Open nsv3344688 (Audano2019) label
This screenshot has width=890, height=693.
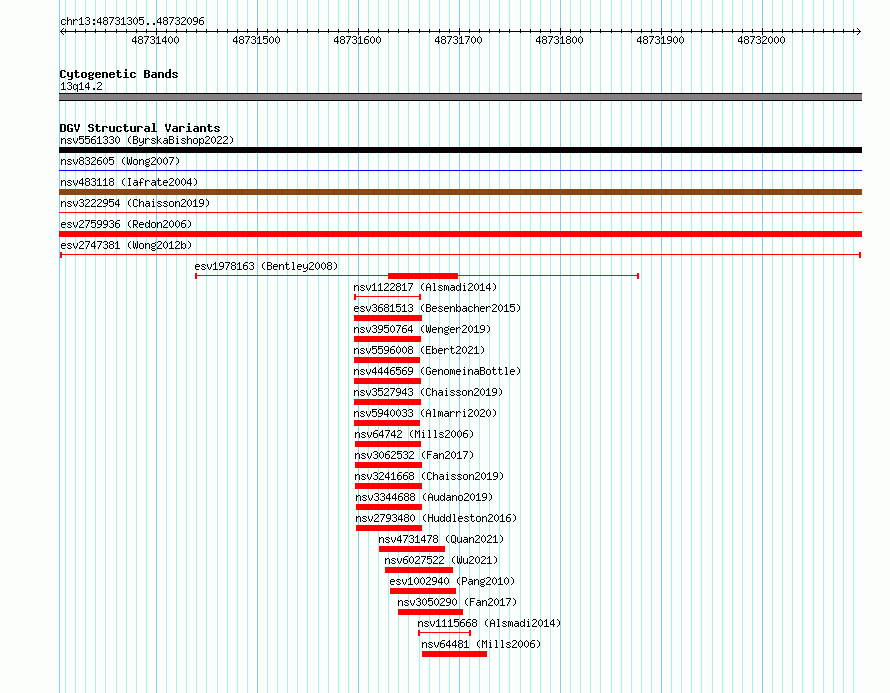coord(425,497)
